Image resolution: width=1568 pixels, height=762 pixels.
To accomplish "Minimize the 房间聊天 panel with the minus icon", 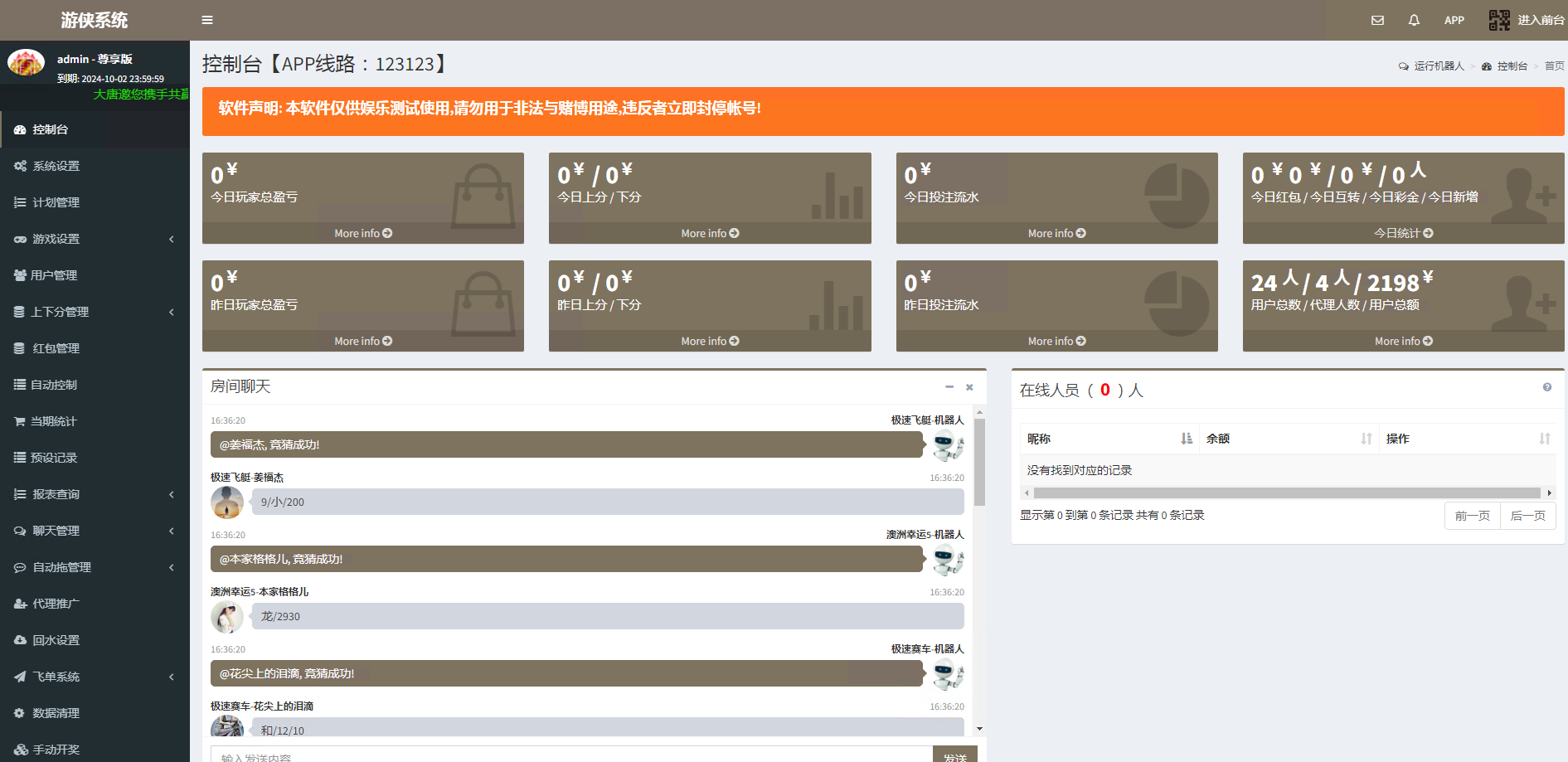I will pos(949,387).
